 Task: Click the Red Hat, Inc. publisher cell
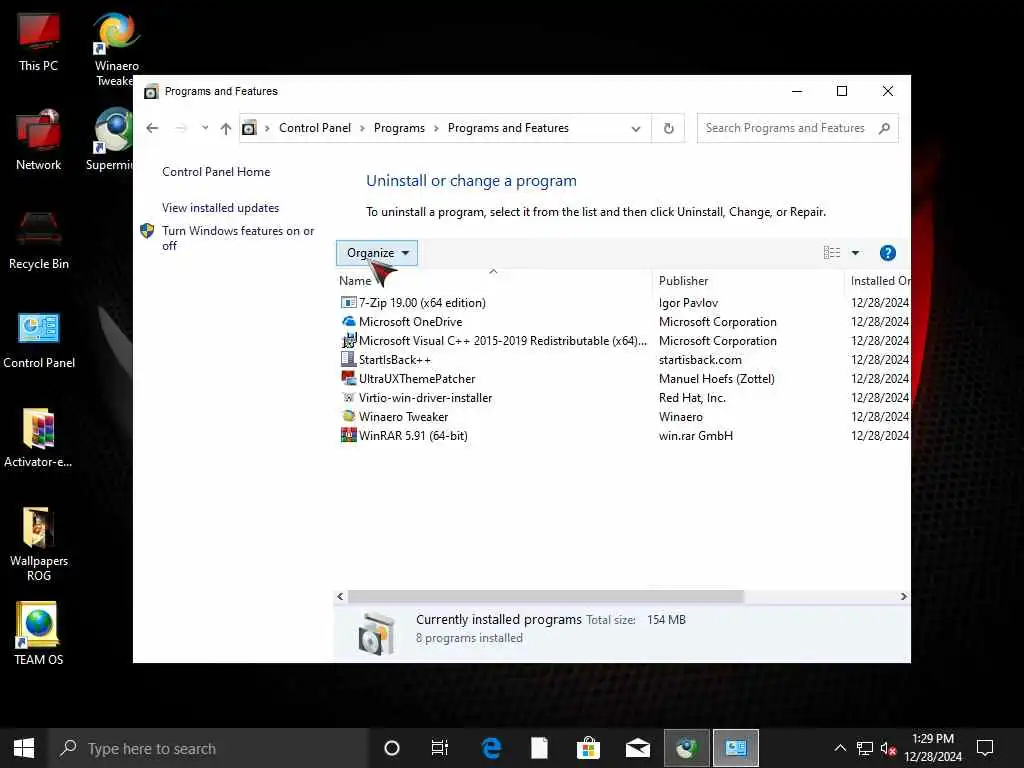click(x=692, y=397)
